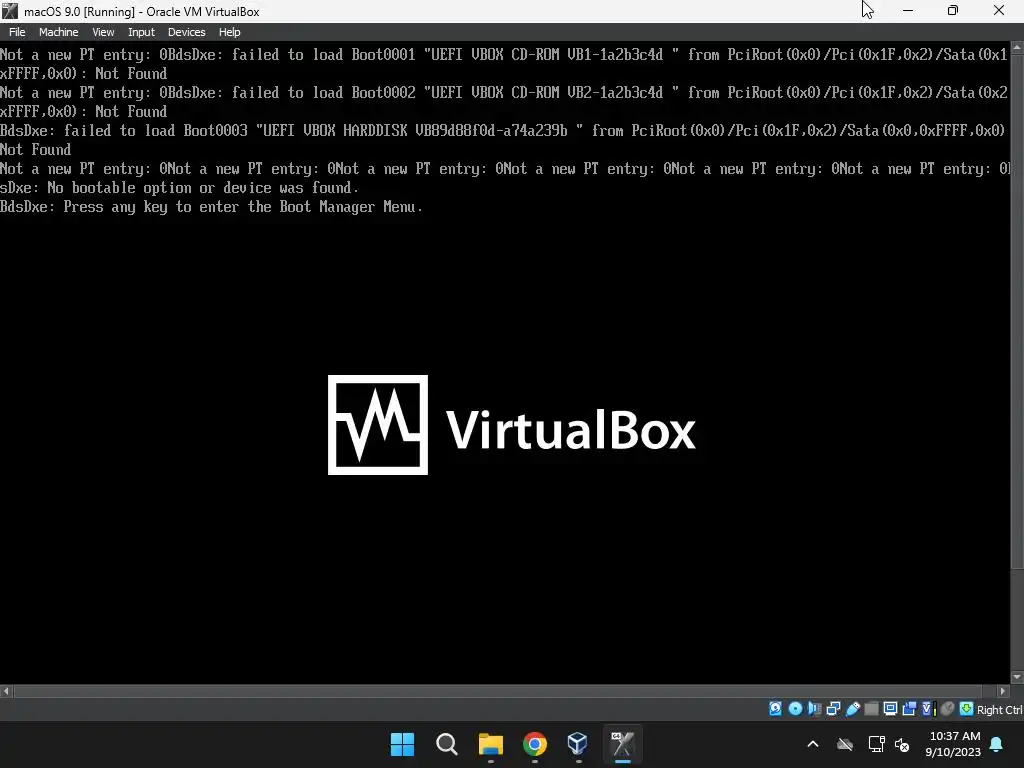Viewport: 1024px width, 768px height.
Task: Click the optical disc indicator icon
Action: [x=795, y=709]
